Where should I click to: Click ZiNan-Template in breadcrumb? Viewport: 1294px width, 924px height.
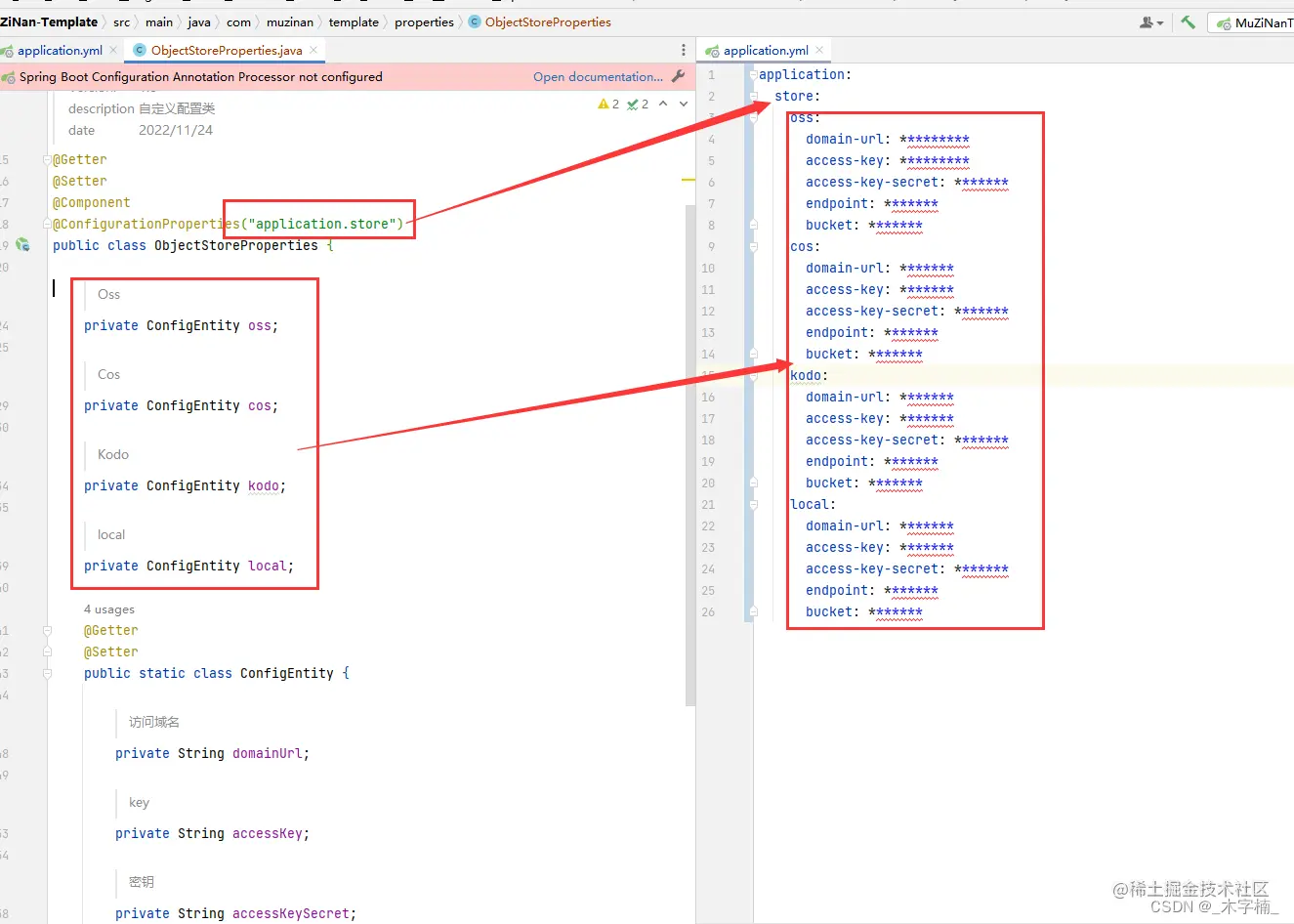[x=49, y=21]
